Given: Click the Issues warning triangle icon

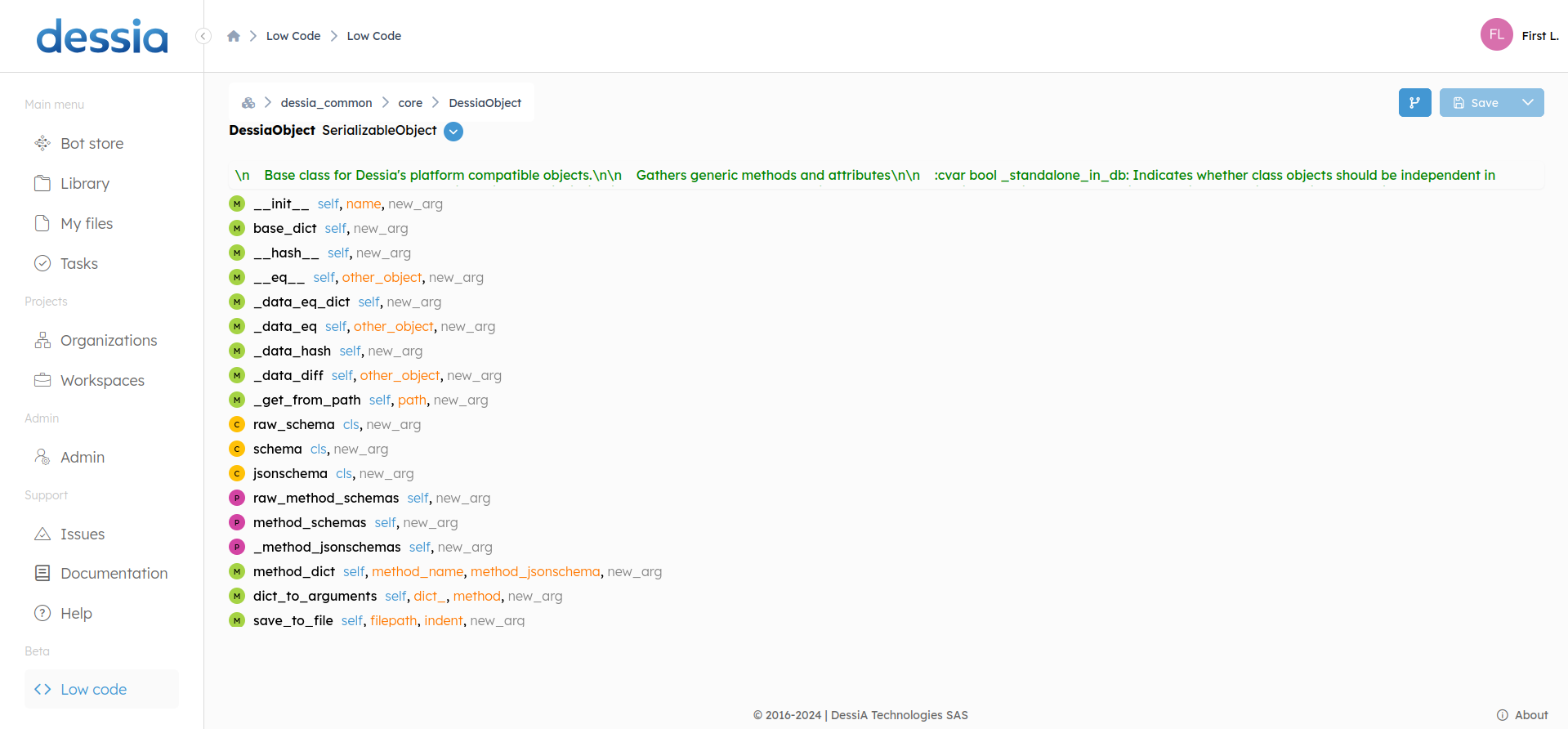Looking at the screenshot, I should pyautogui.click(x=42, y=534).
